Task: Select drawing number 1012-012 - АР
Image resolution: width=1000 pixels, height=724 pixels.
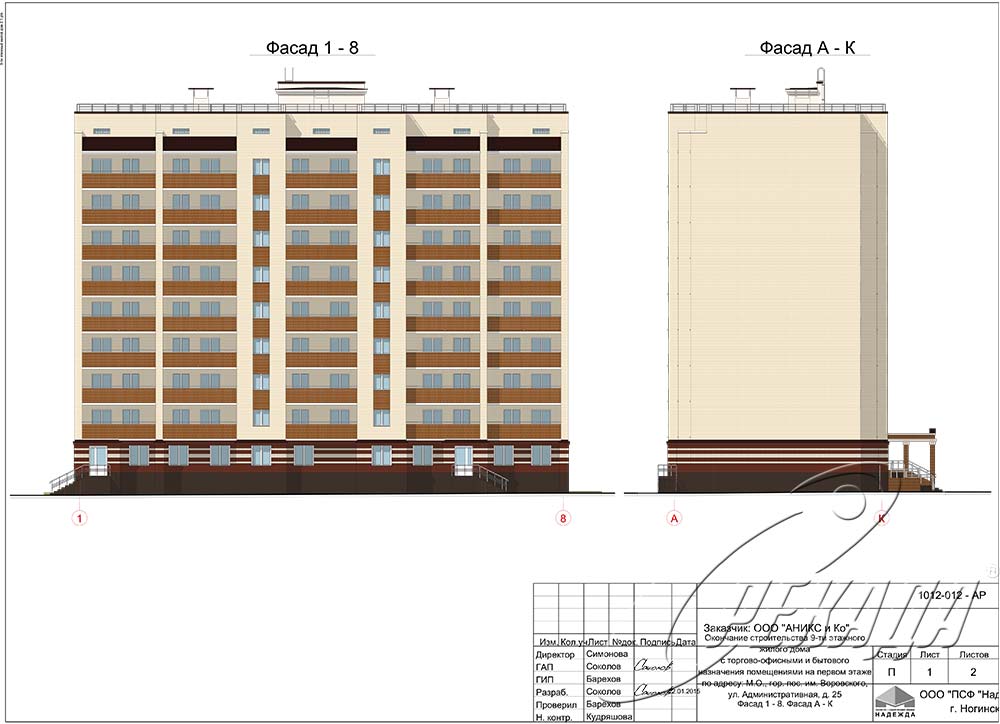Action: [951, 596]
